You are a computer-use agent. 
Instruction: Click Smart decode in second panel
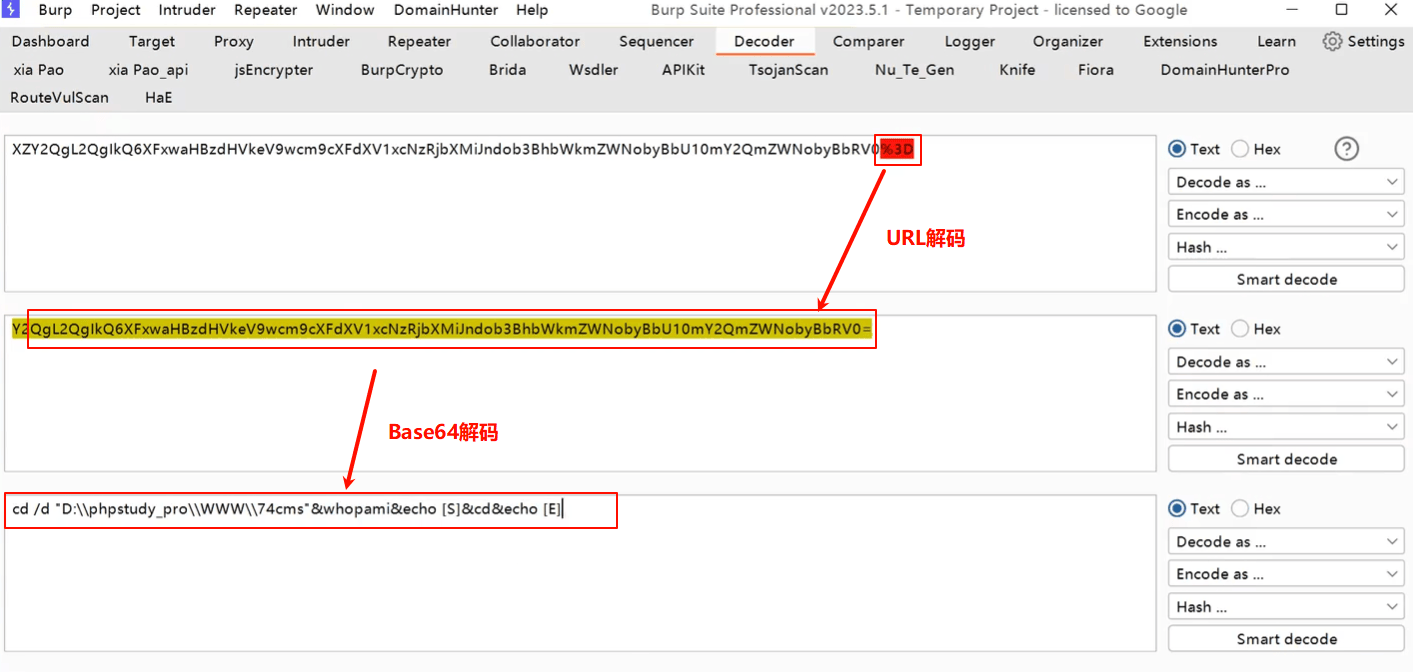[x=1286, y=459]
